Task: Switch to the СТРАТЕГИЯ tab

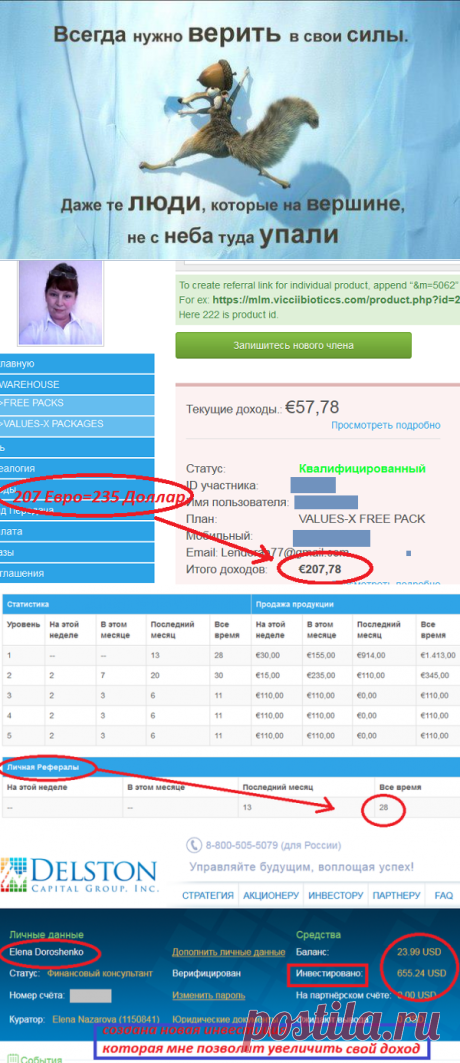Action: coord(208,896)
